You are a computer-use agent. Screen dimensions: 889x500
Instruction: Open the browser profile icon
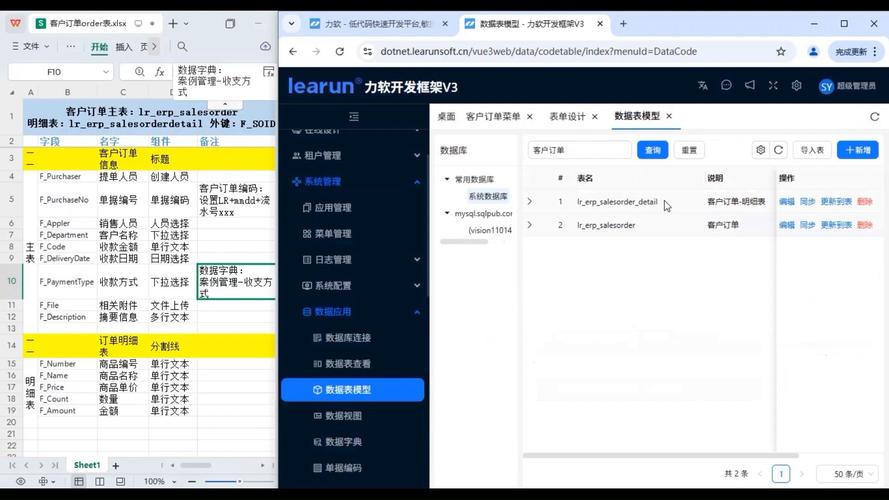click(813, 52)
